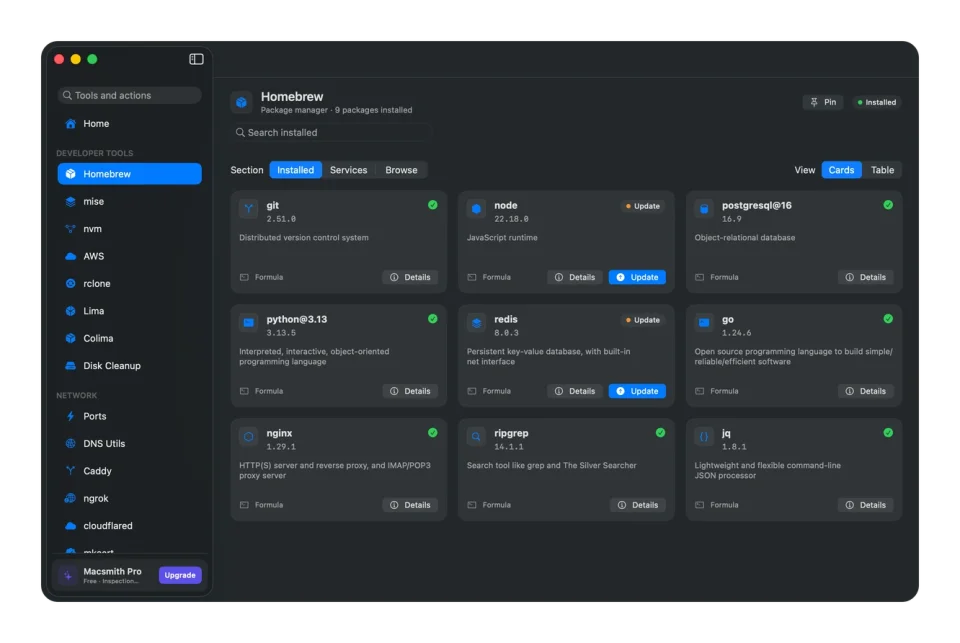This screenshot has width=960, height=643.
Task: Click the green checkmark on git card
Action: 433,205
